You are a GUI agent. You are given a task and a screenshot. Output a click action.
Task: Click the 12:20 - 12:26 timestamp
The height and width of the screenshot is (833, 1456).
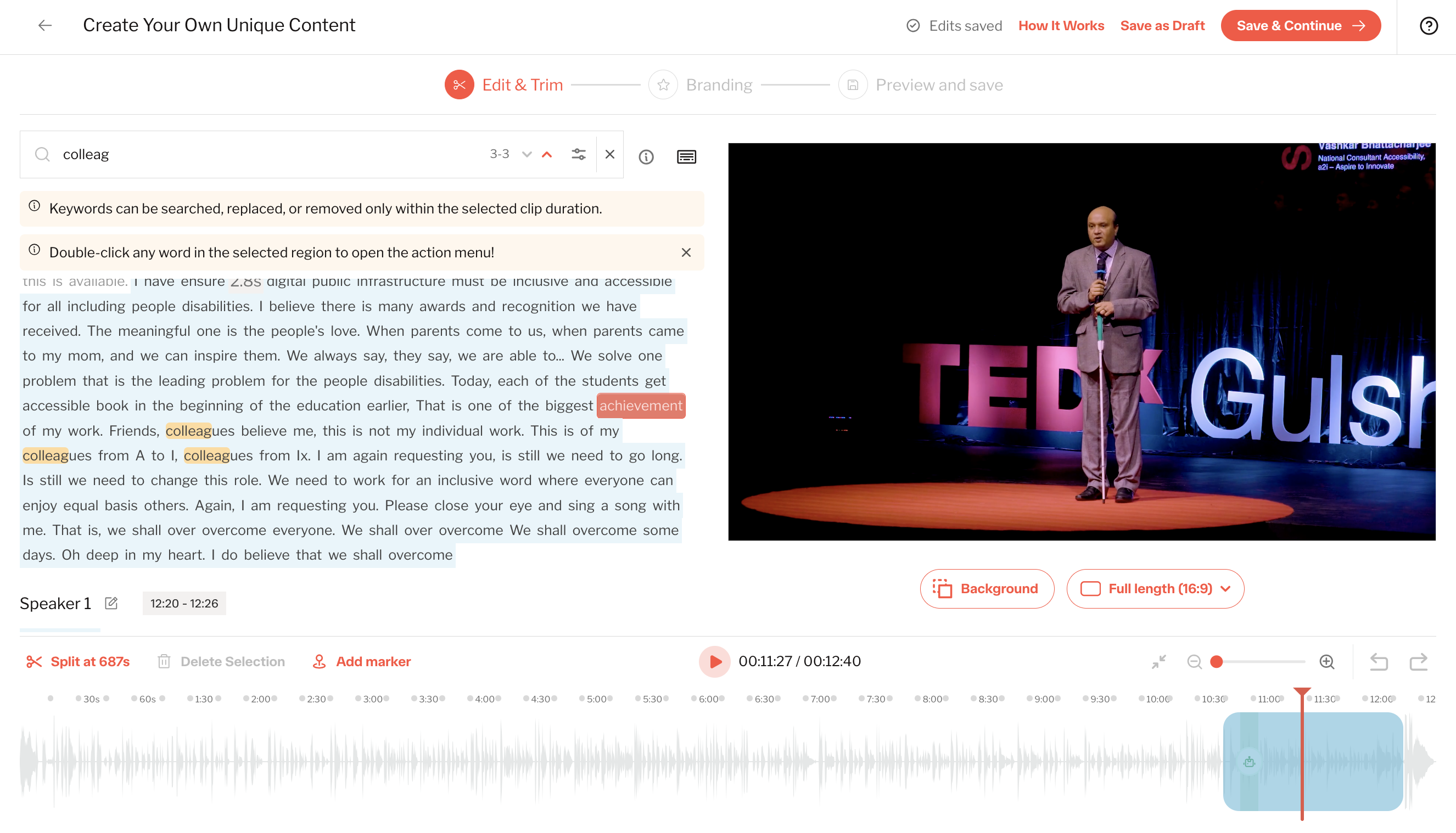184,603
